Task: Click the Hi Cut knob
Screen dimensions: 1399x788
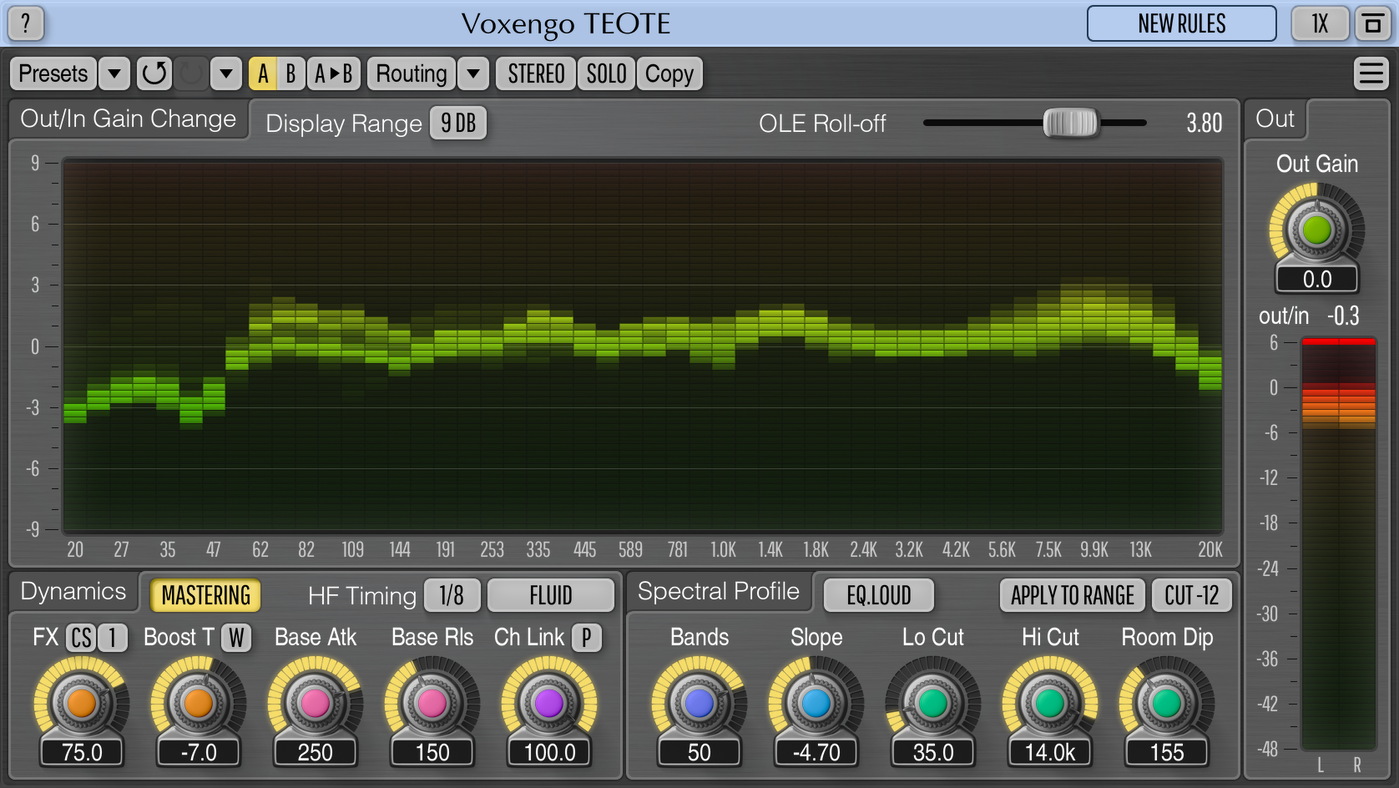Action: click(x=1050, y=703)
